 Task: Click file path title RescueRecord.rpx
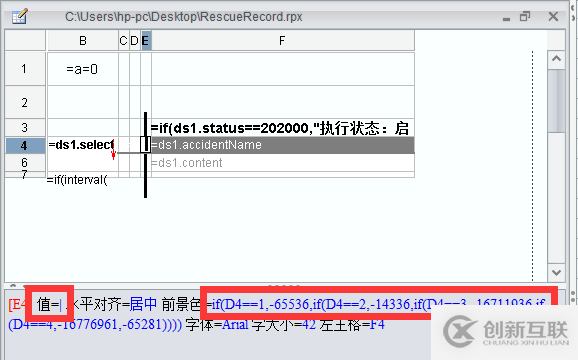point(184,17)
